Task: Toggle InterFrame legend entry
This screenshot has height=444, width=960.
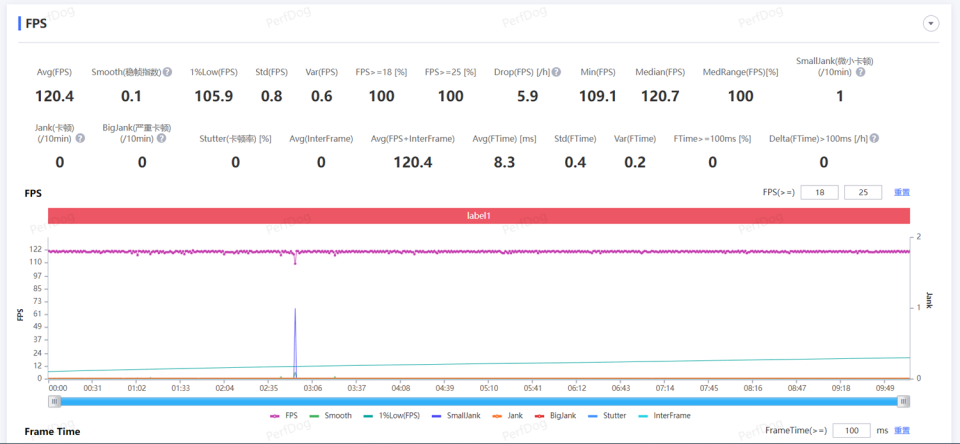Action: point(662,415)
